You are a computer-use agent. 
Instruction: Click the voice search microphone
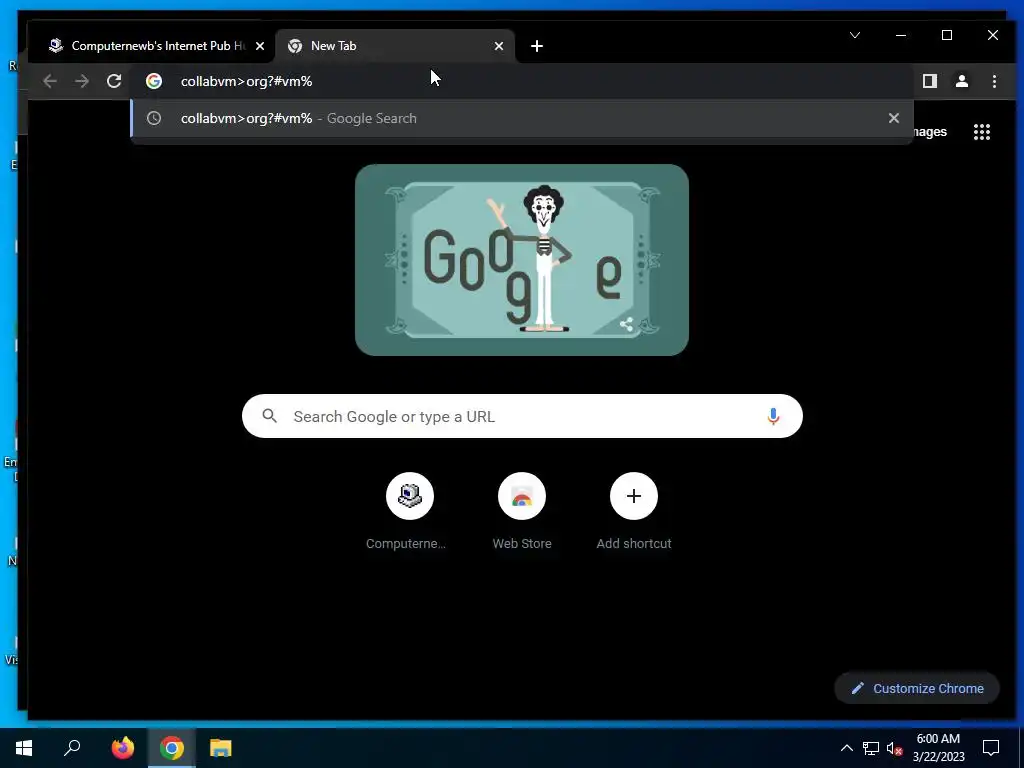pyautogui.click(x=773, y=416)
